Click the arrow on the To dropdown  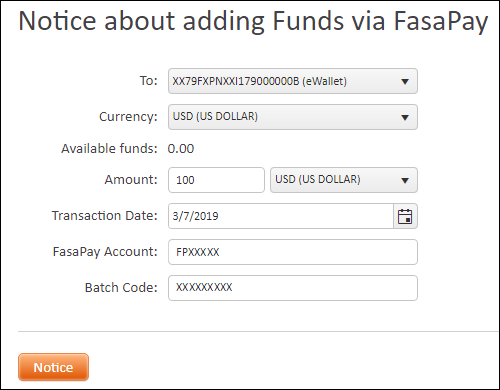click(405, 82)
